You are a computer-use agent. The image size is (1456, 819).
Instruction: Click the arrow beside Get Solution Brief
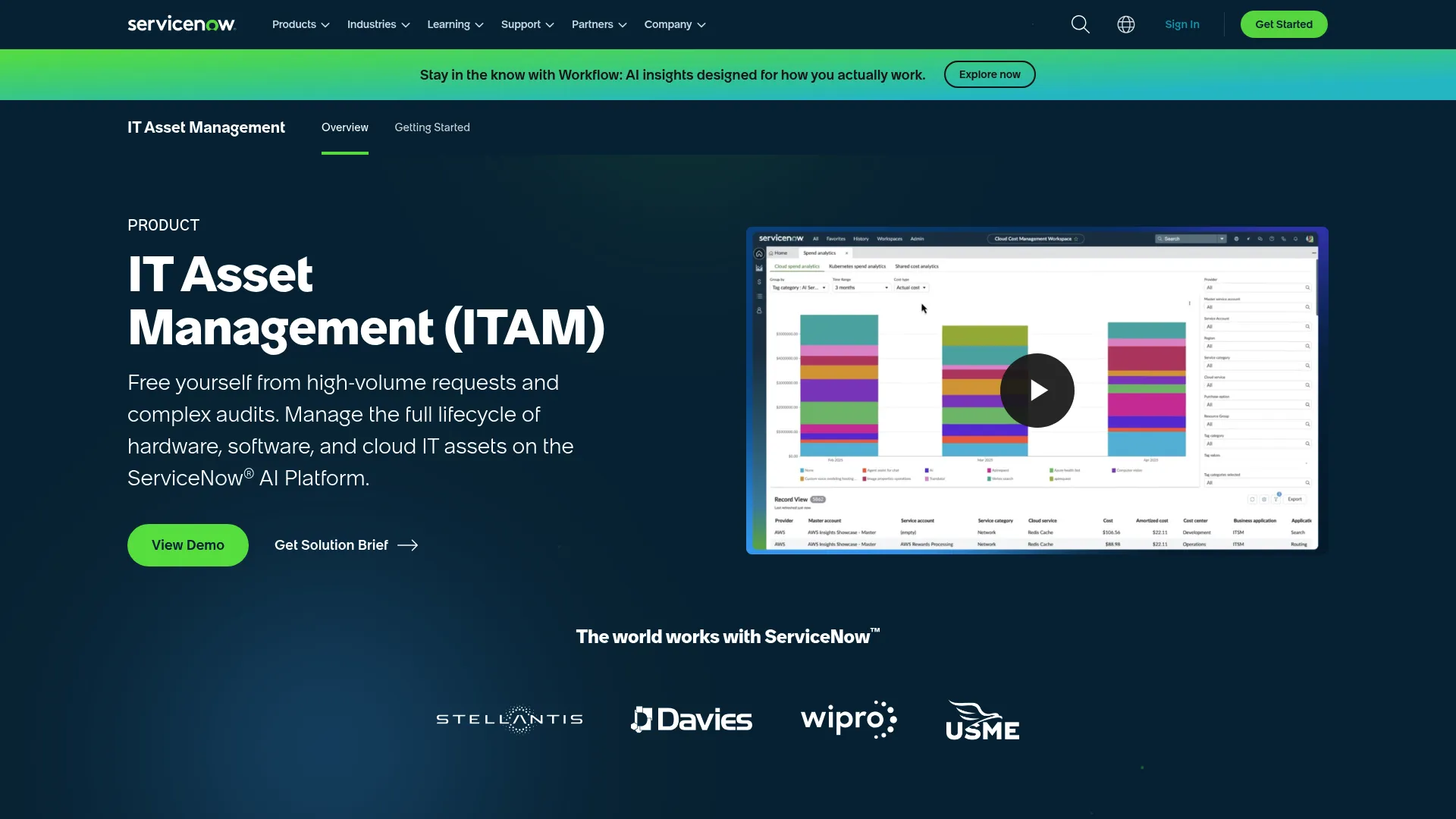tap(408, 545)
